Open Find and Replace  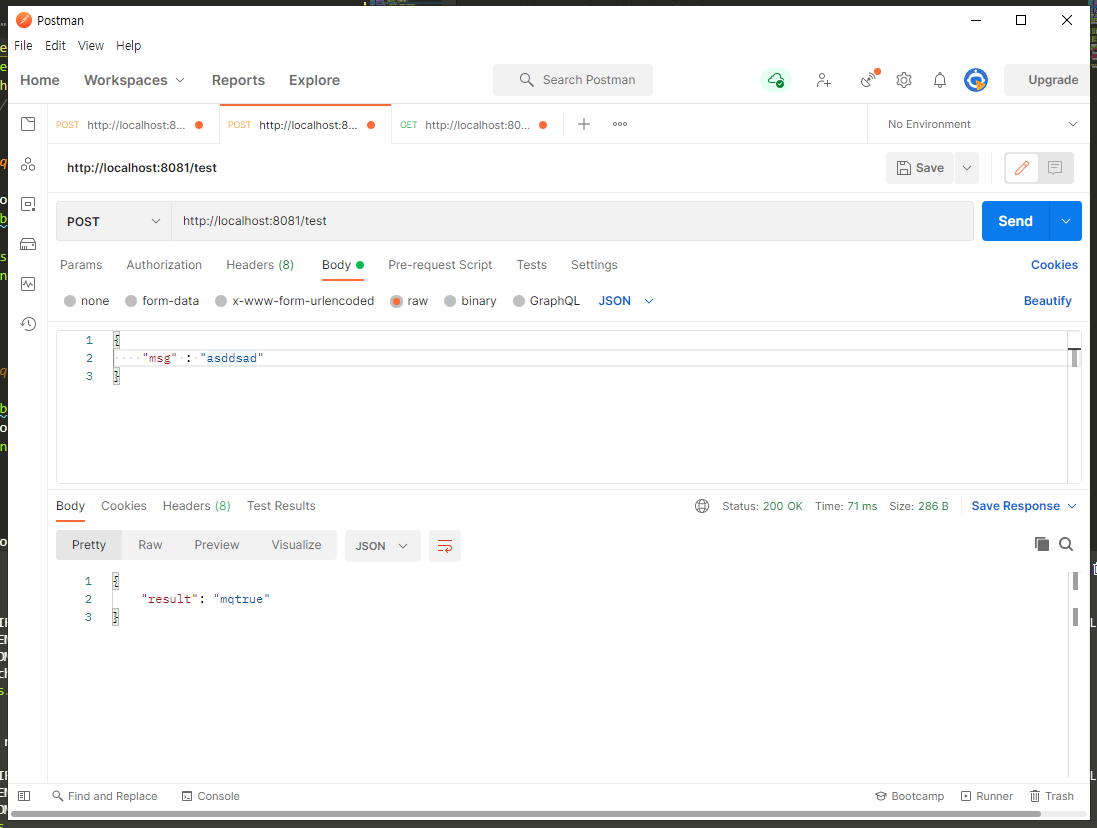105,796
